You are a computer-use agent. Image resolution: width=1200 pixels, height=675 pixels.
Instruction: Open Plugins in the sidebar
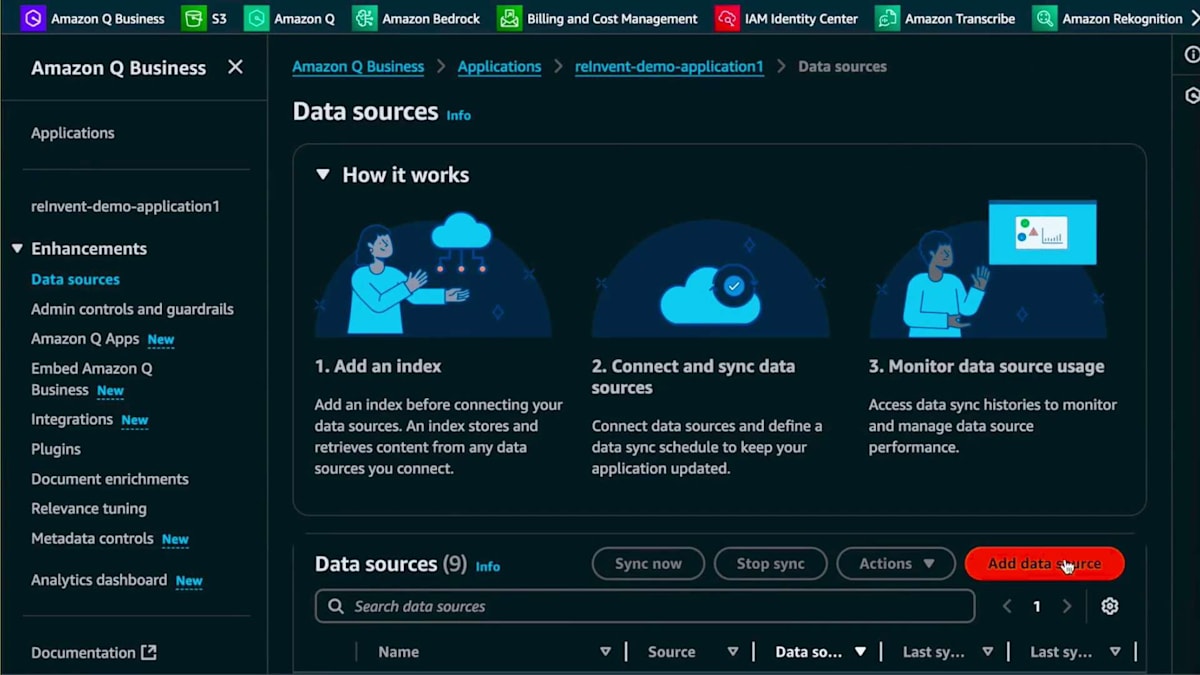click(56, 449)
